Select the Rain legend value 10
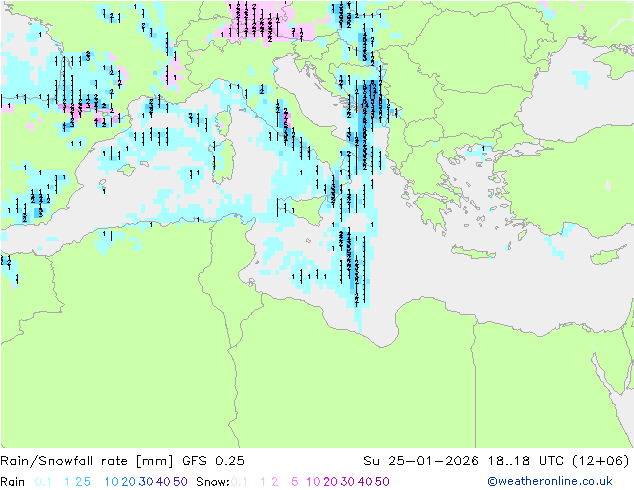634x490 pixels. (x=111, y=482)
